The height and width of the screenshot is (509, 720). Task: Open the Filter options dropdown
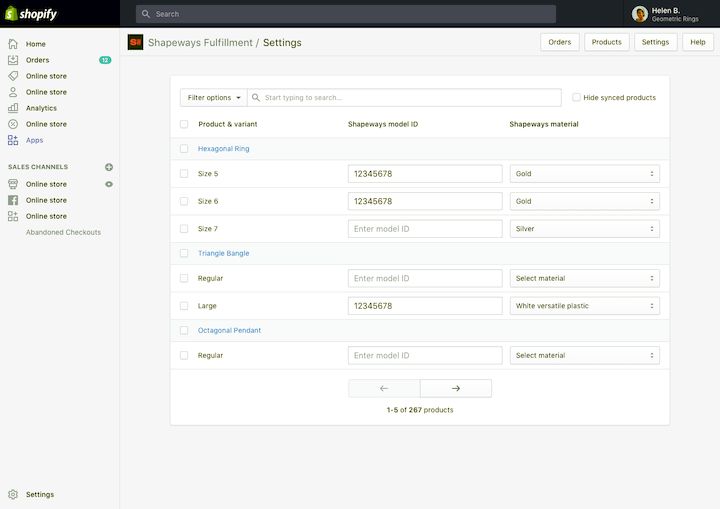pos(212,98)
